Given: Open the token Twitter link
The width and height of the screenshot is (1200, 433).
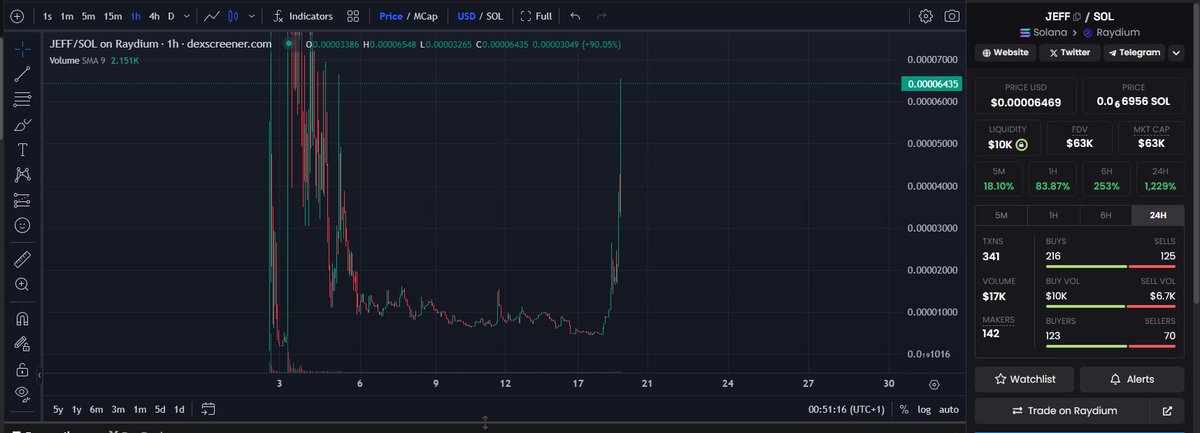Looking at the screenshot, I should click(x=1070, y=52).
